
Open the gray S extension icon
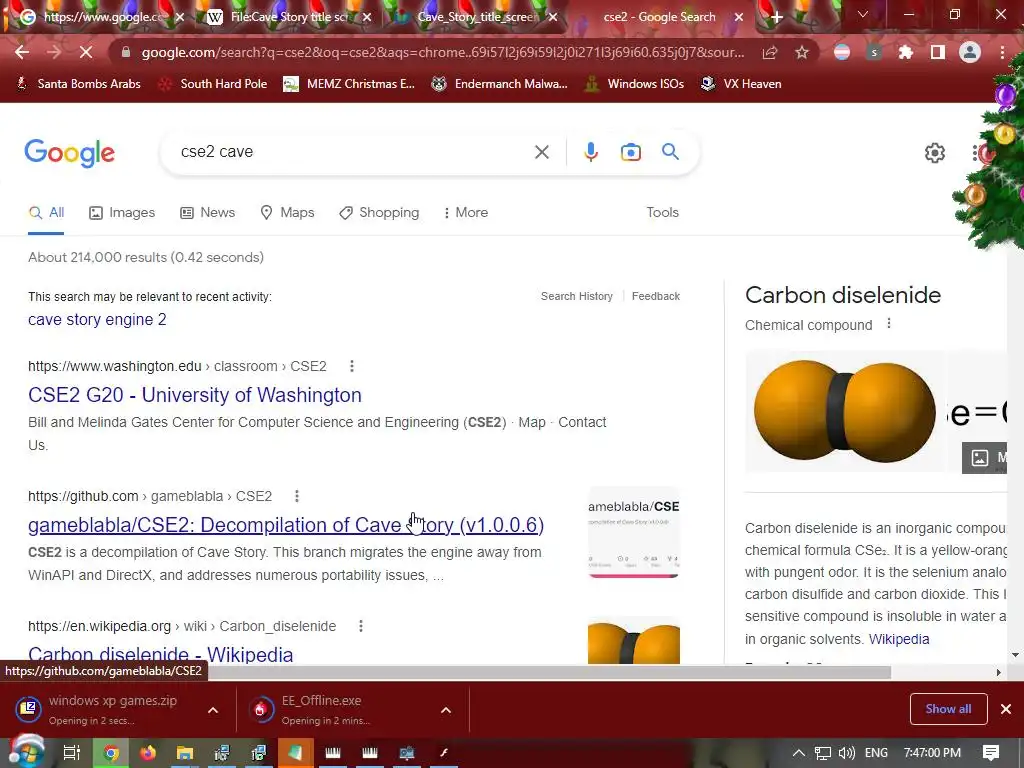pyautogui.click(x=874, y=52)
